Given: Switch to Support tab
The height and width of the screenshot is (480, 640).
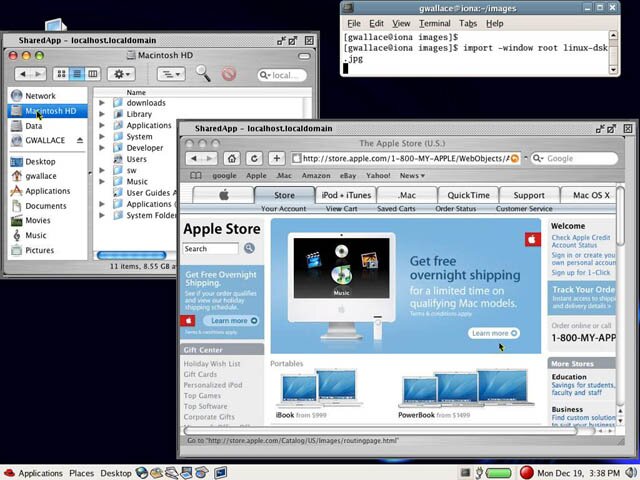Looking at the screenshot, I should [x=529, y=195].
